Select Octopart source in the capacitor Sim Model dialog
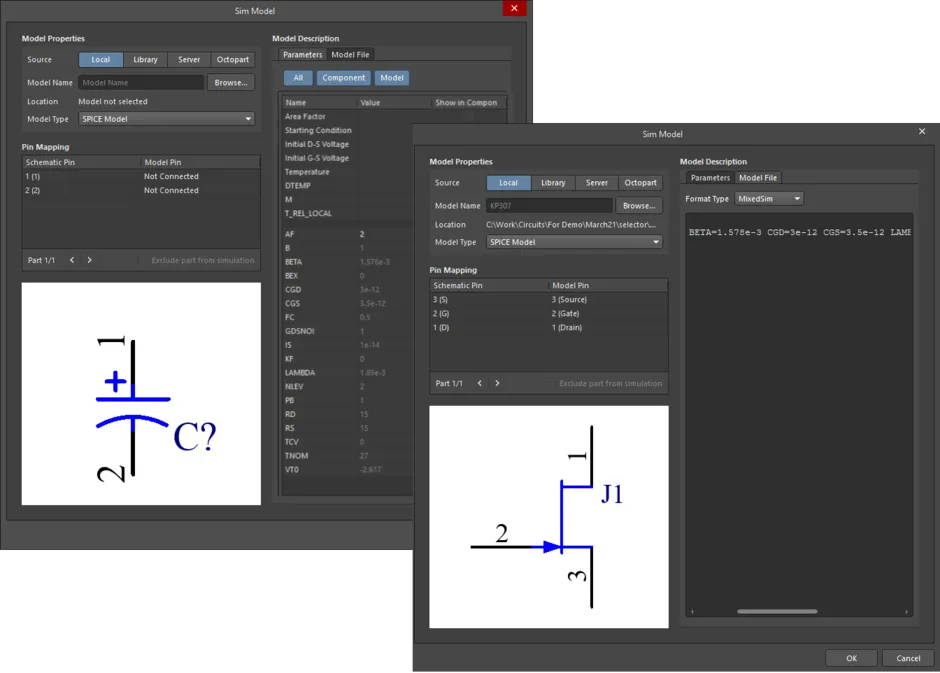Viewport: 940px width, 673px height. (233, 59)
